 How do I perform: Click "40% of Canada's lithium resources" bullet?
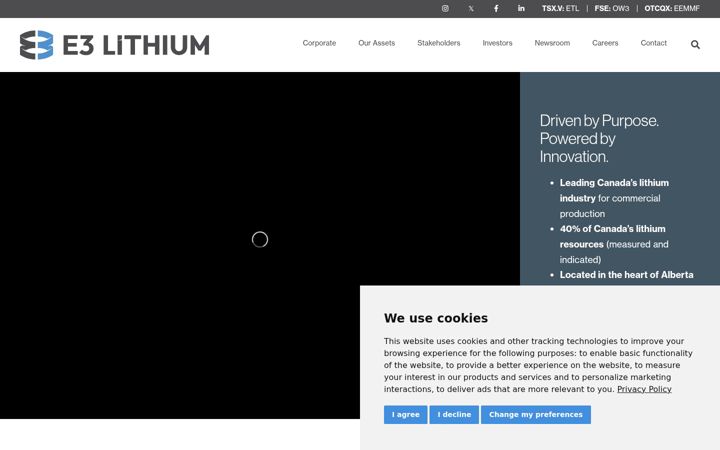(614, 244)
